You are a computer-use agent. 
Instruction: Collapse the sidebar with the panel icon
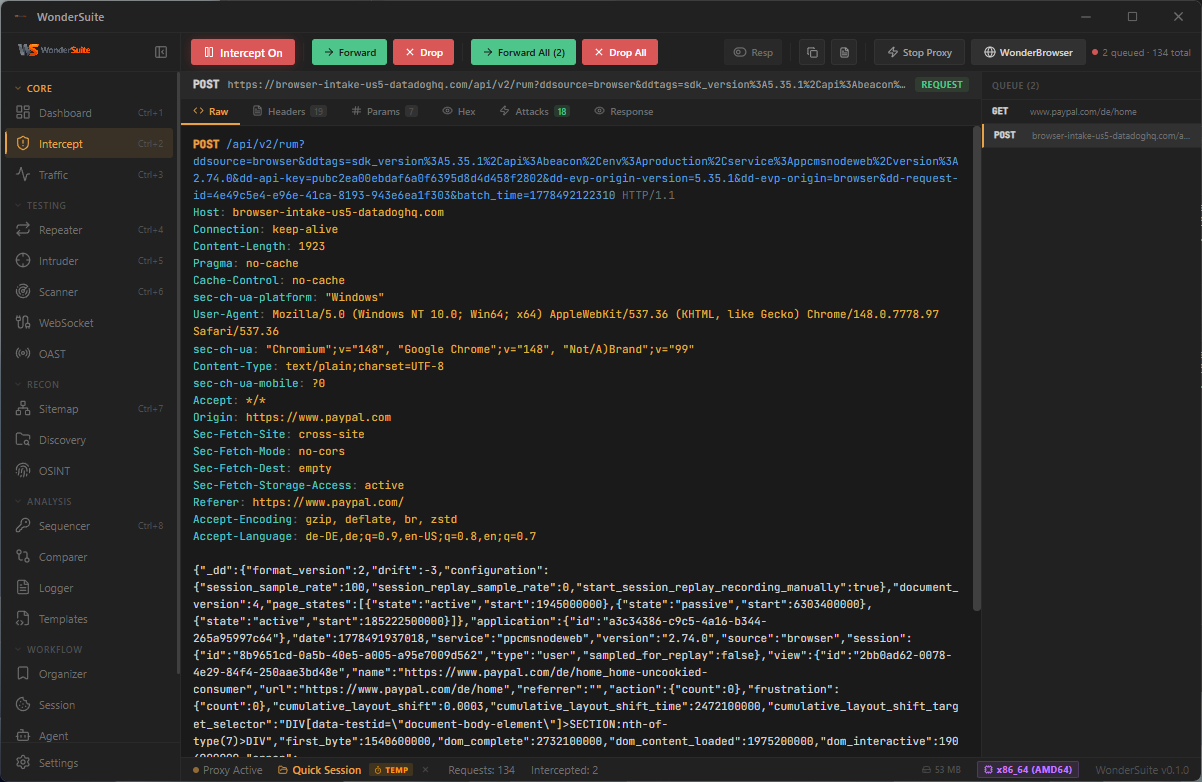point(161,52)
